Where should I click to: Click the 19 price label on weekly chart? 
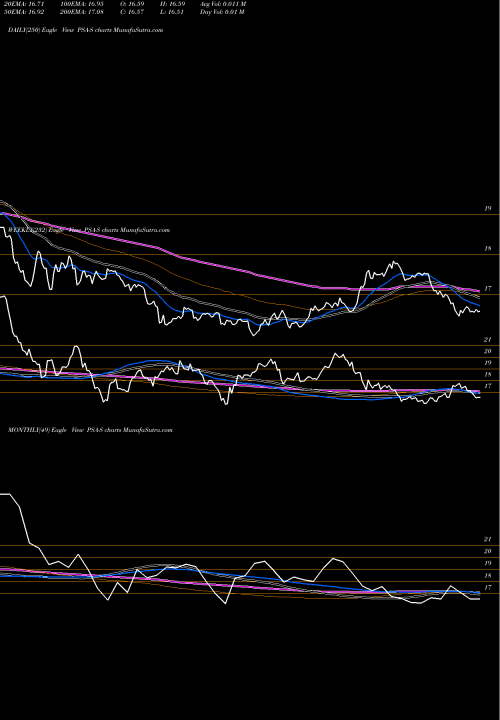(488, 363)
